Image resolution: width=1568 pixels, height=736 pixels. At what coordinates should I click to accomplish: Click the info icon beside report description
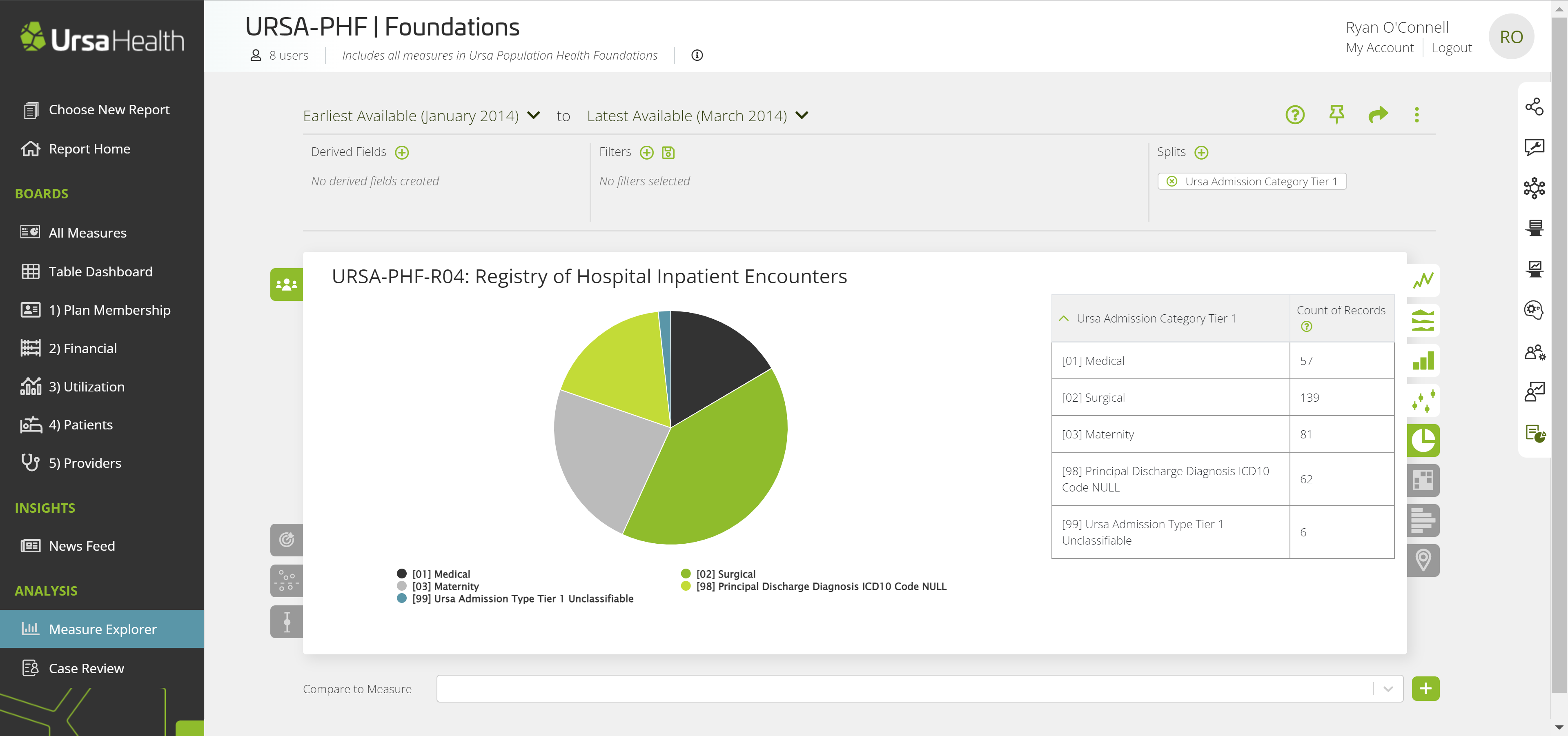click(697, 56)
